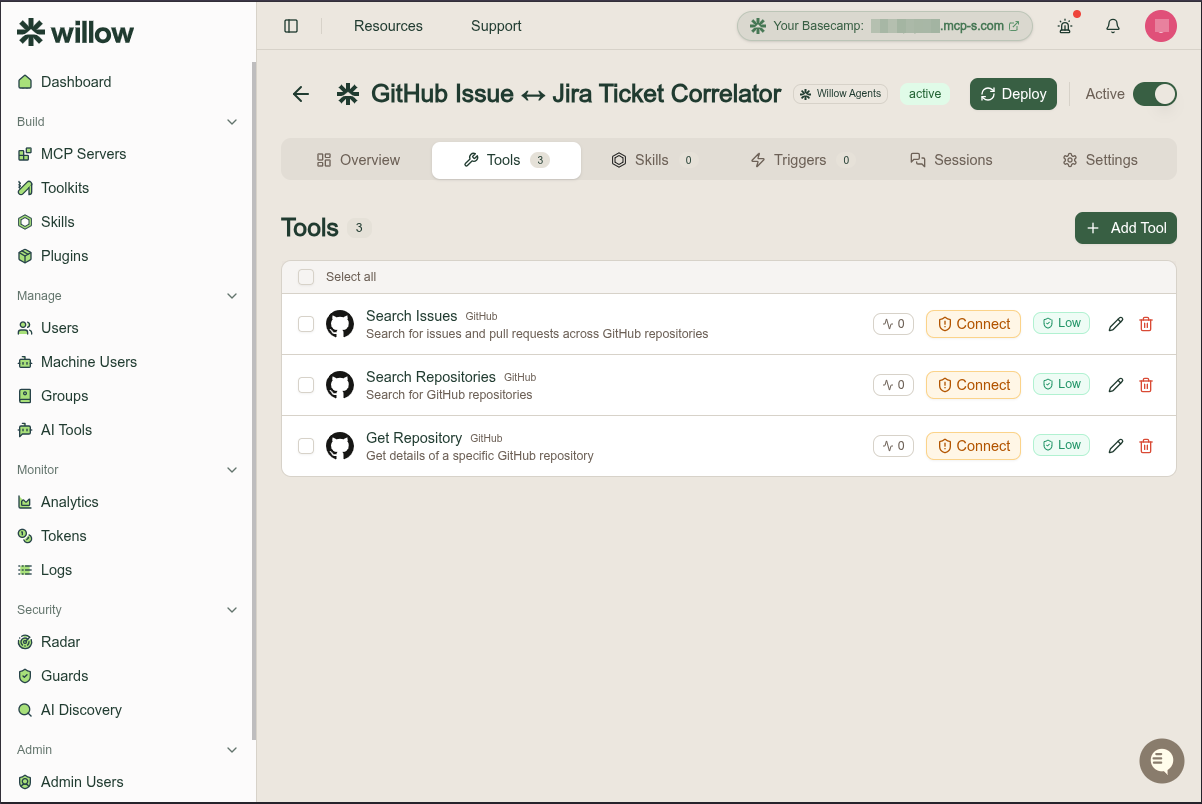Click GitHub icon of Search Issues
This screenshot has height=804, width=1202.
[x=340, y=324]
